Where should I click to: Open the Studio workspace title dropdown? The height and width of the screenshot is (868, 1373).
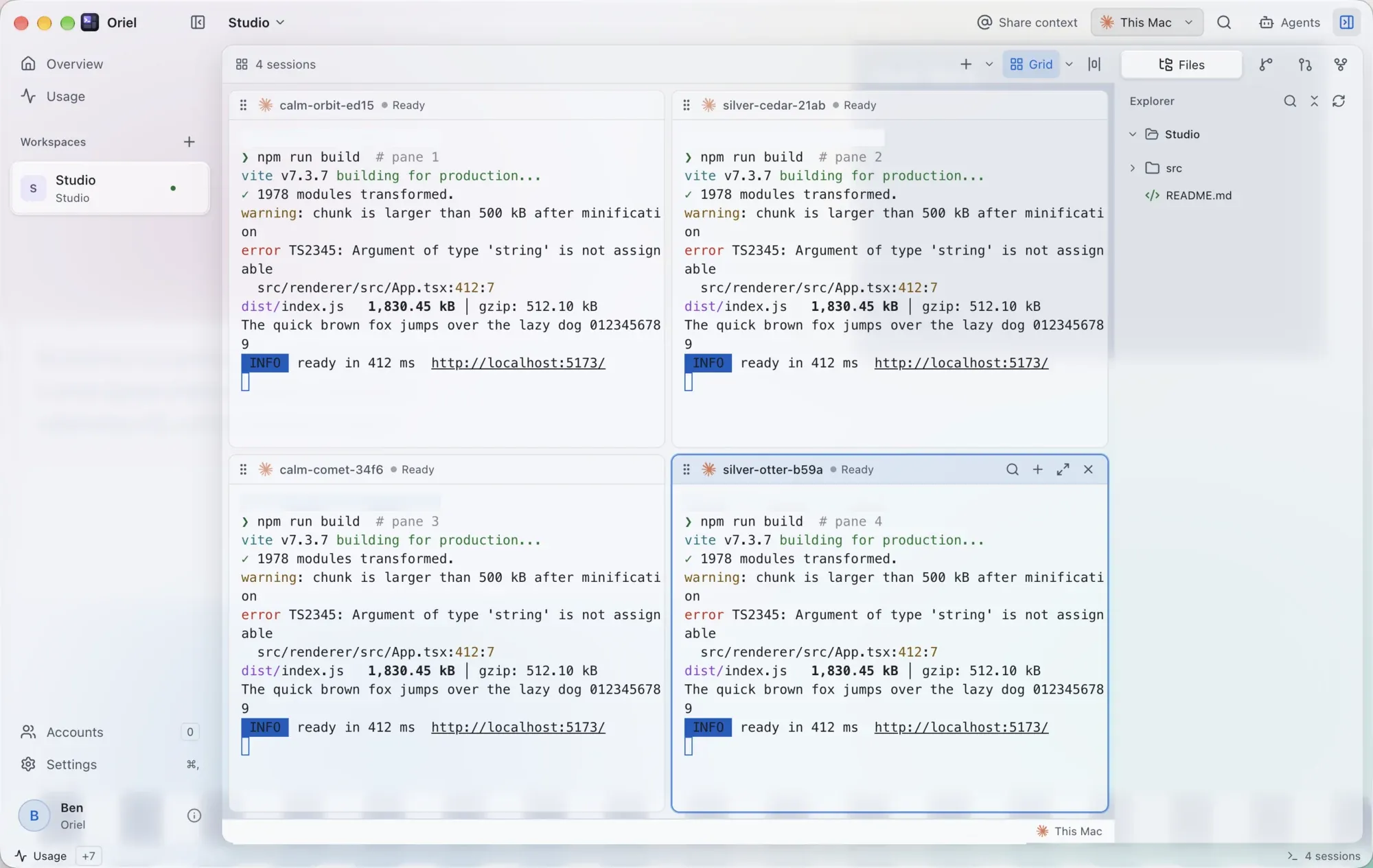(256, 23)
